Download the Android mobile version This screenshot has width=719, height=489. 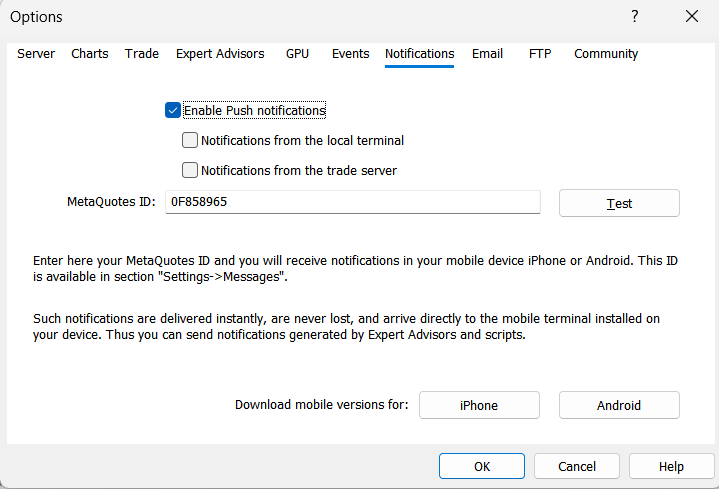pos(619,405)
